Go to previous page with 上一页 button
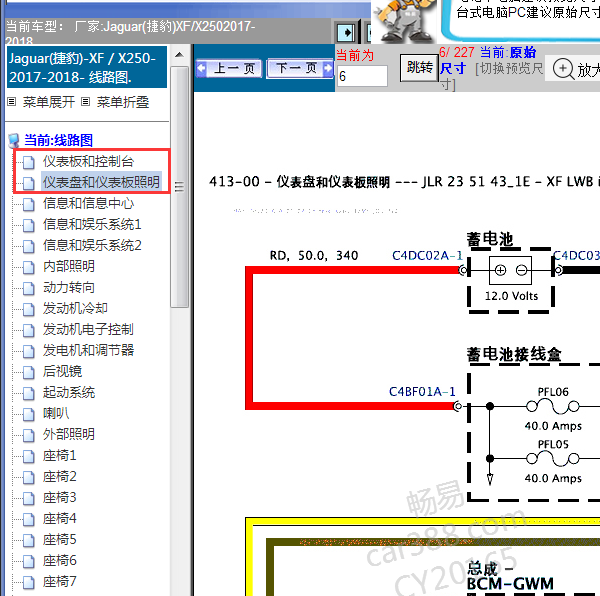Screen dimensions: 600x596 (x=229, y=69)
